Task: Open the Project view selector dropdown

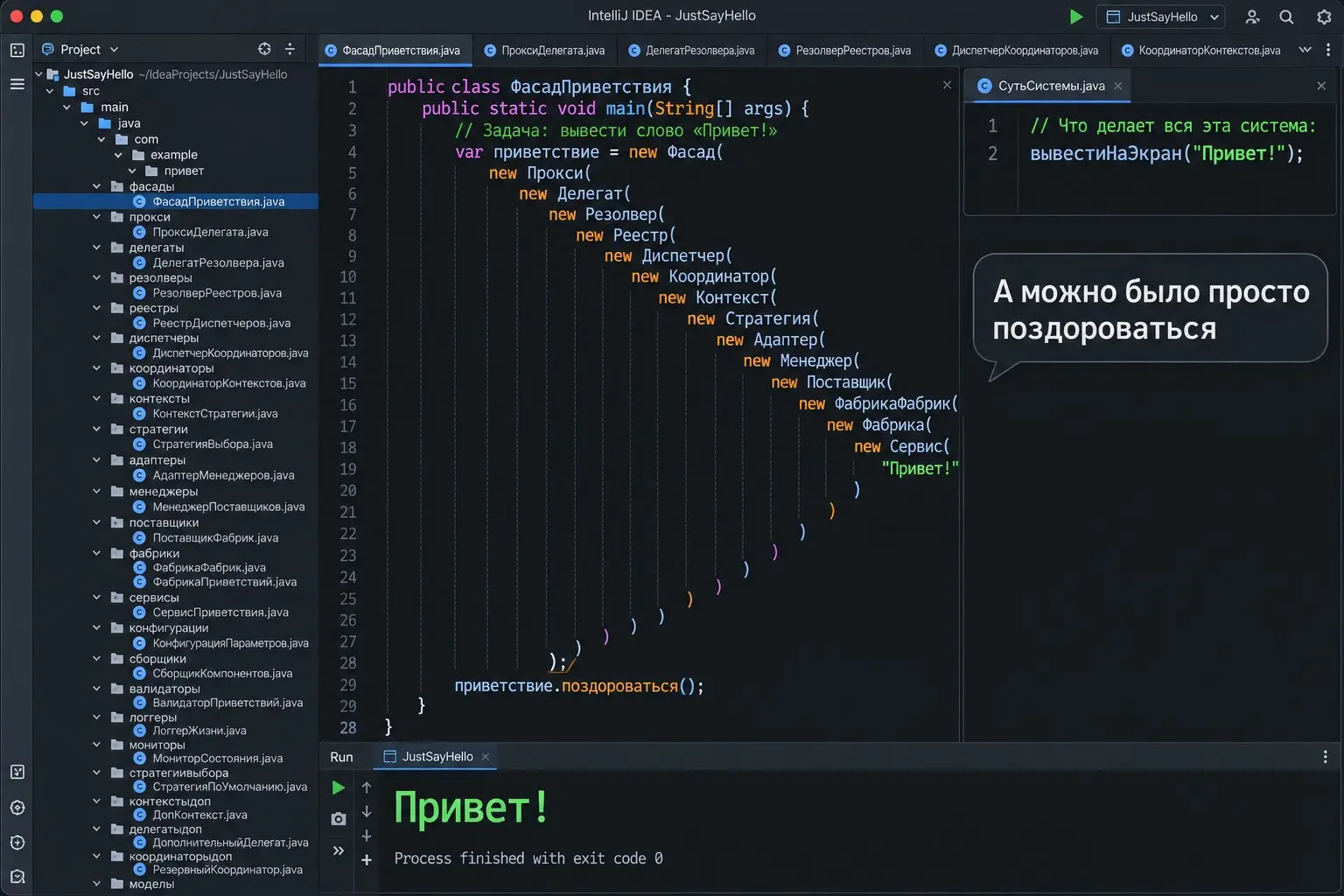Action: 80,50
